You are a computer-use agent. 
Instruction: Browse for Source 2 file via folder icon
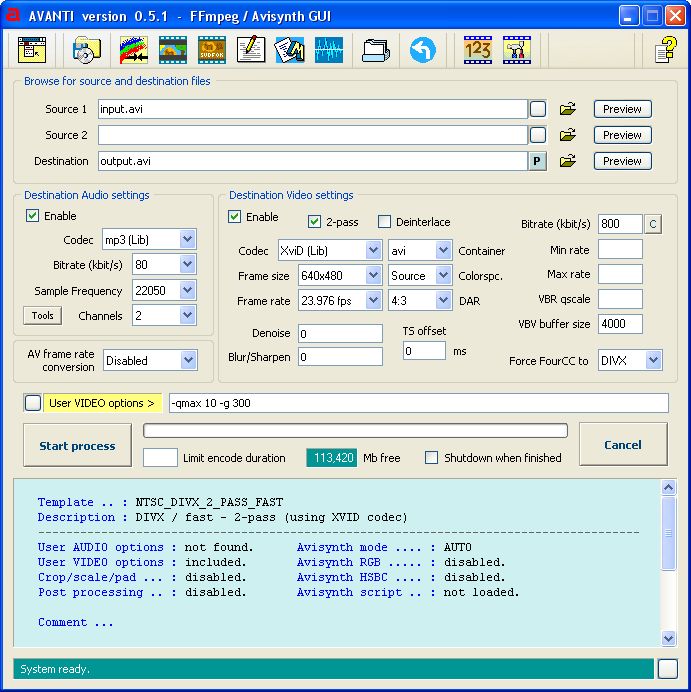click(568, 135)
